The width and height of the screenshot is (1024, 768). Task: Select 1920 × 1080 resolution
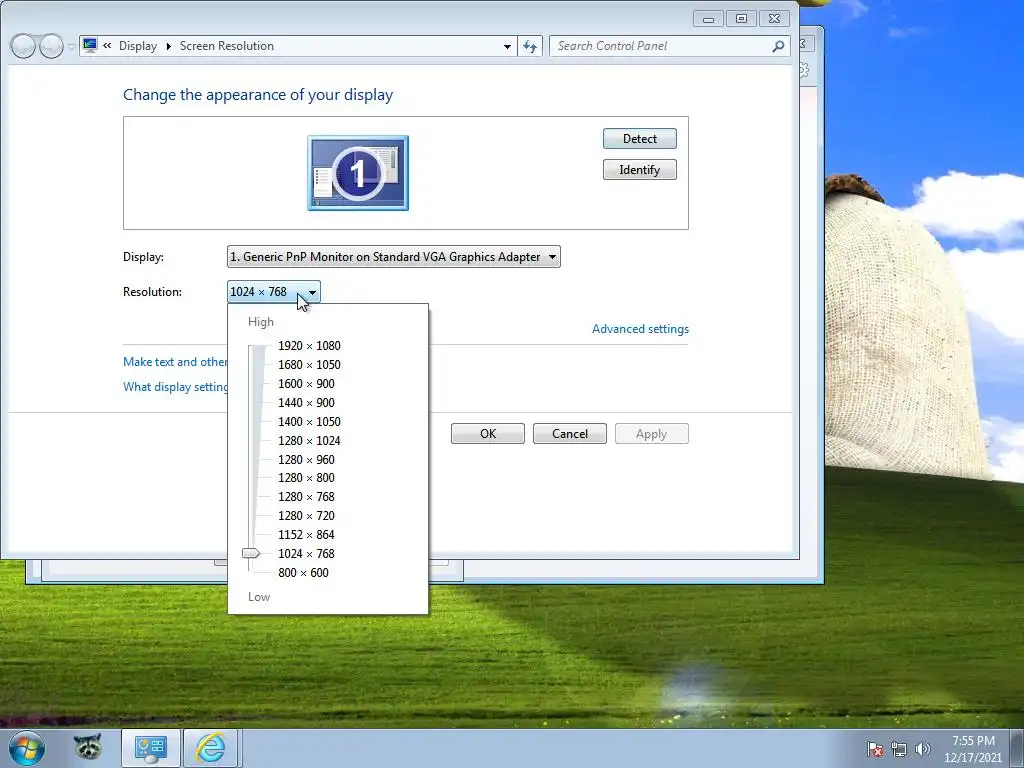point(309,345)
